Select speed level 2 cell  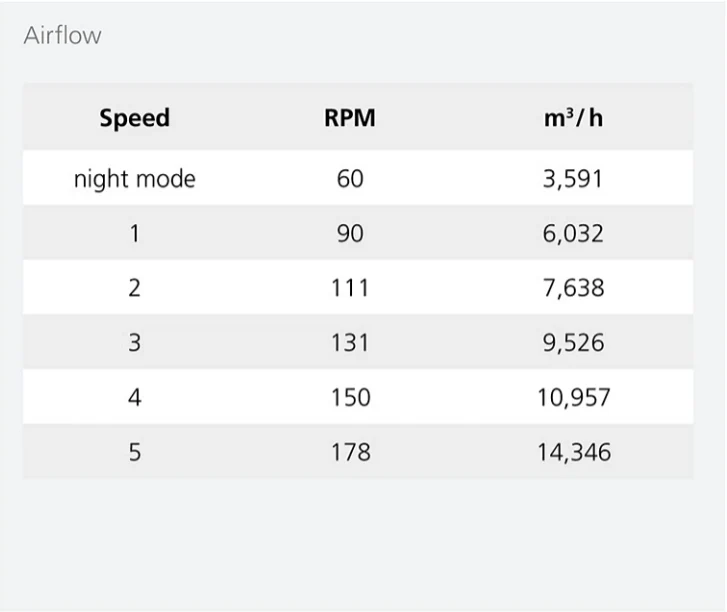coord(134,288)
